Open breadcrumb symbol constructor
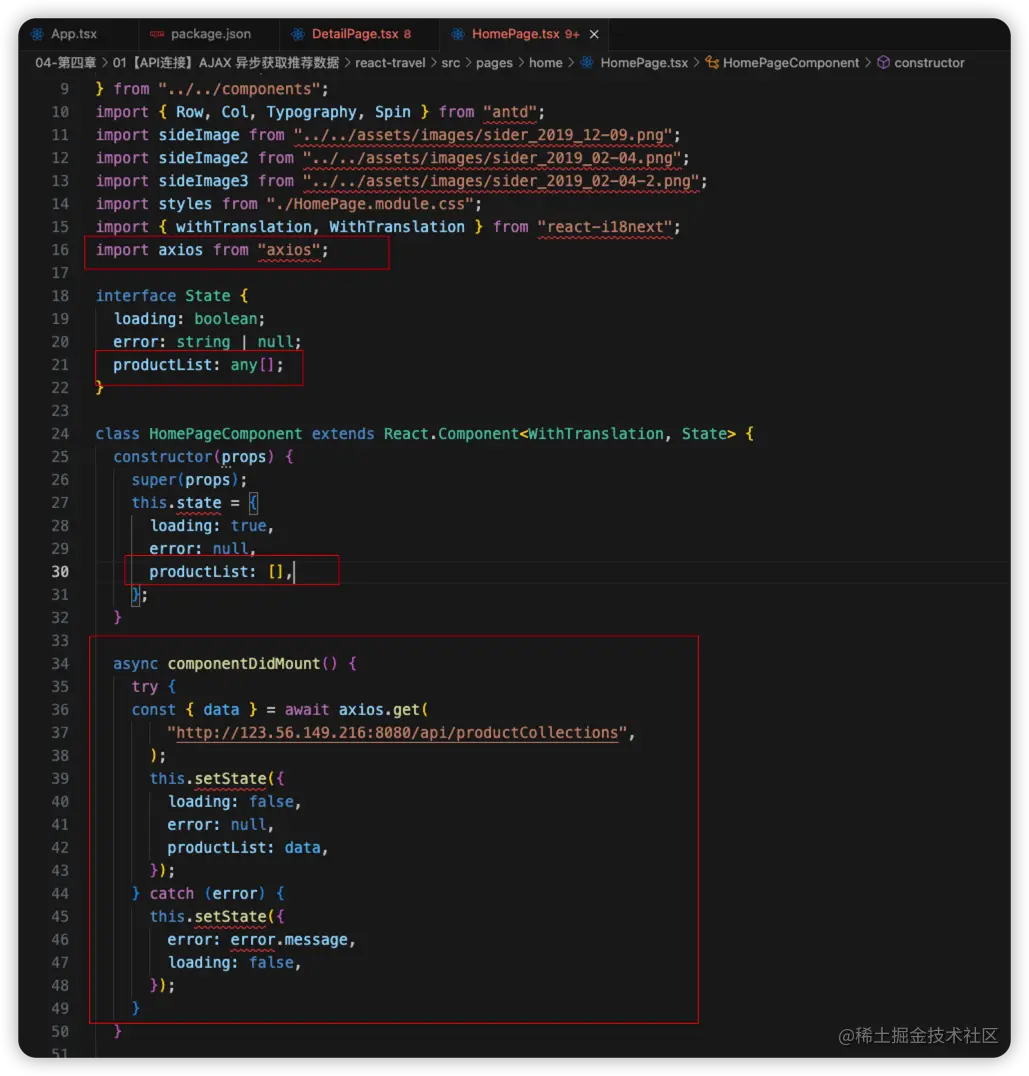 (929, 62)
